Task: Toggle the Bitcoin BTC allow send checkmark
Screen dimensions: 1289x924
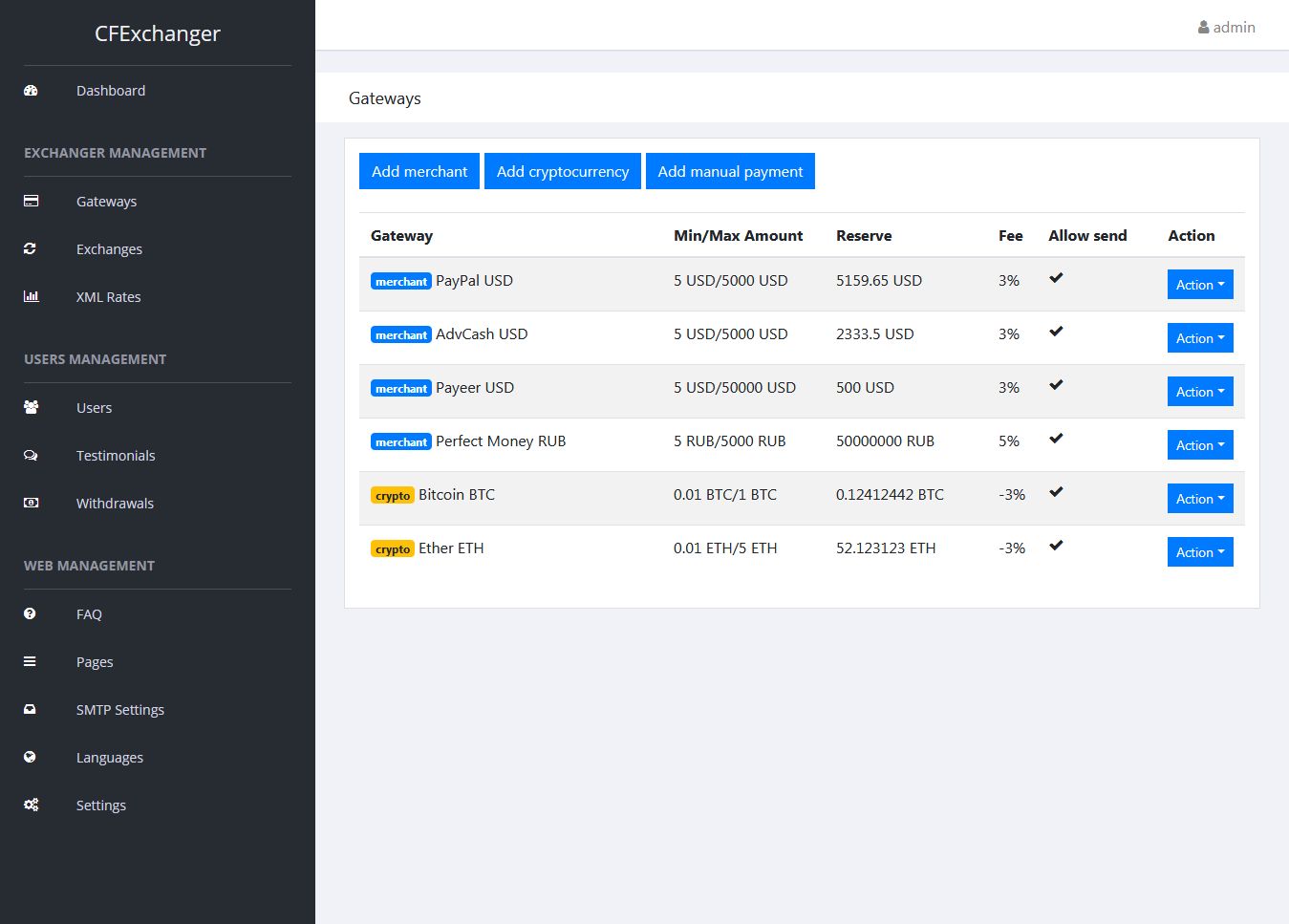Action: coord(1056,492)
